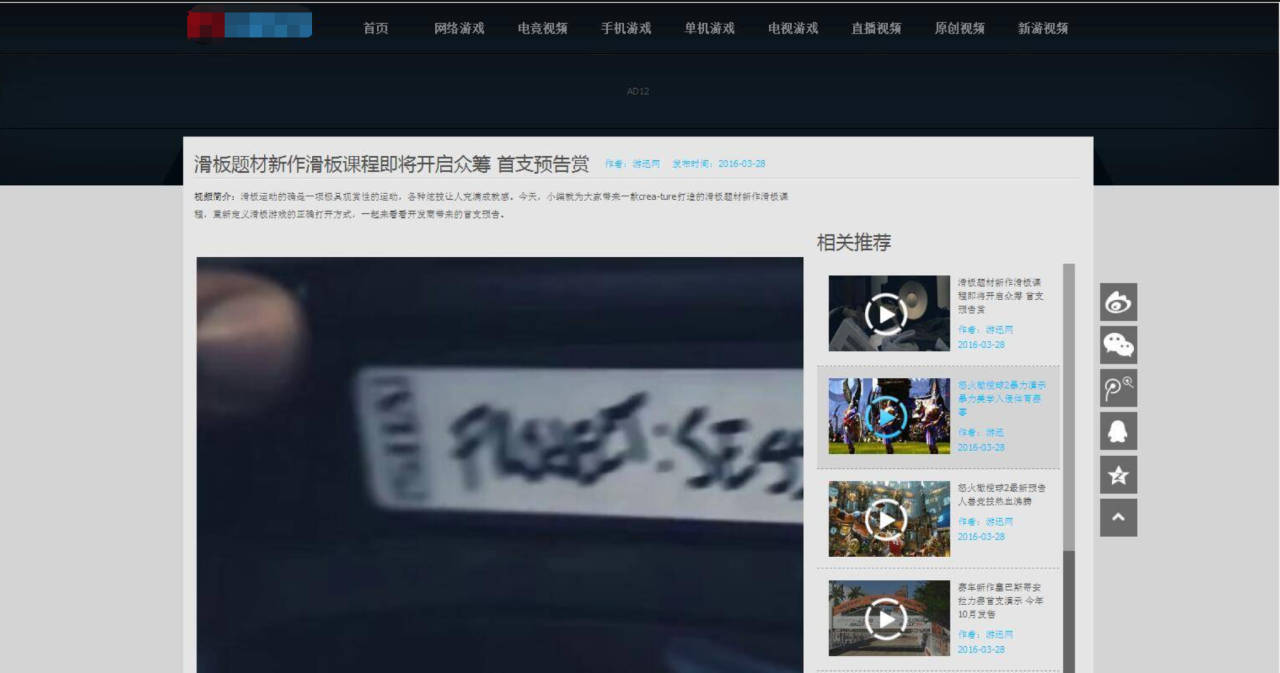Open the 新游视频 nav item
This screenshot has width=1280, height=673.
1043,28
